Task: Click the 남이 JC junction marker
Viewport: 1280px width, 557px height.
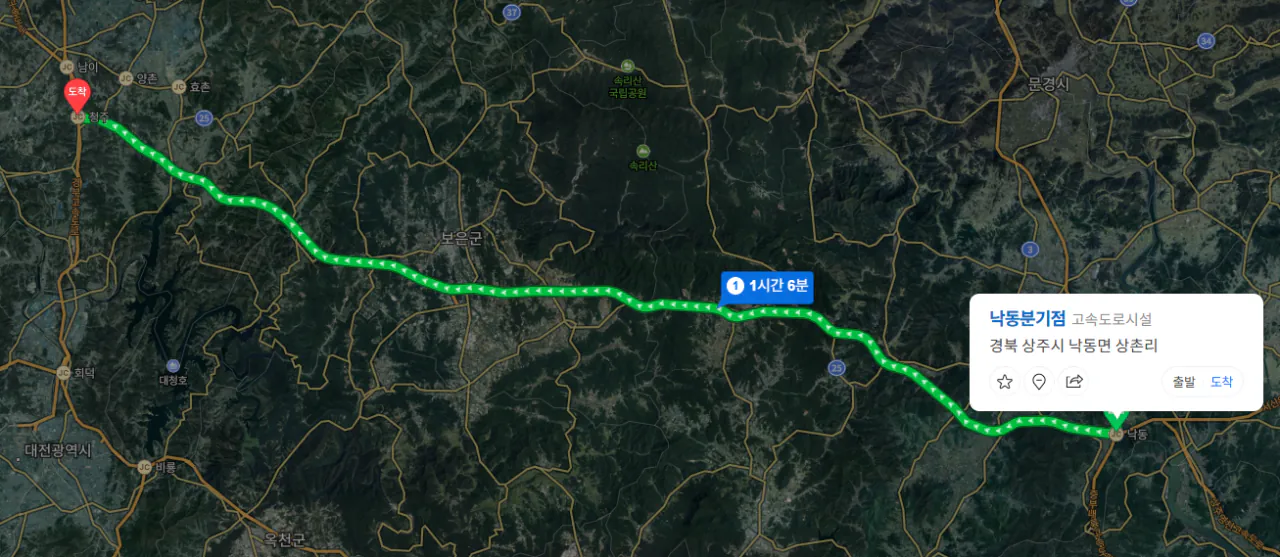Action: point(67,67)
